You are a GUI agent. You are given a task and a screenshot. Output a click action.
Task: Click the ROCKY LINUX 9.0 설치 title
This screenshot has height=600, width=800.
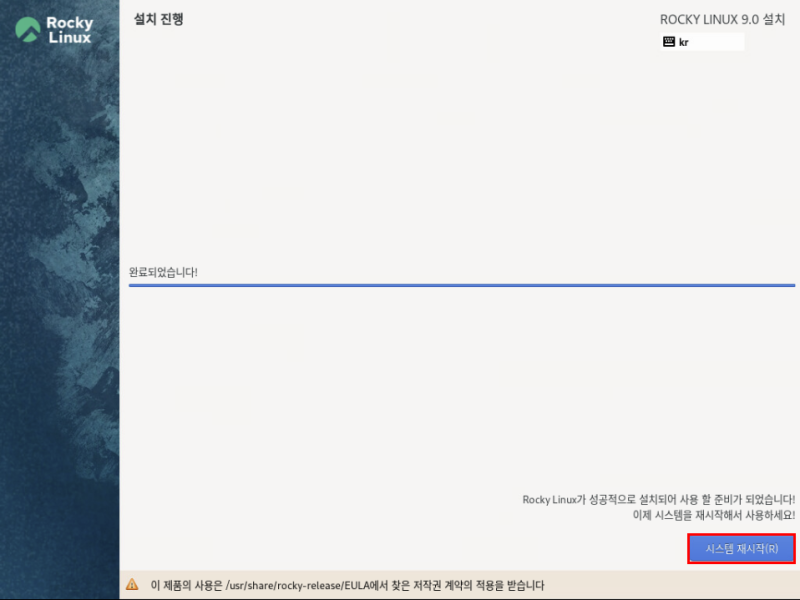722,19
